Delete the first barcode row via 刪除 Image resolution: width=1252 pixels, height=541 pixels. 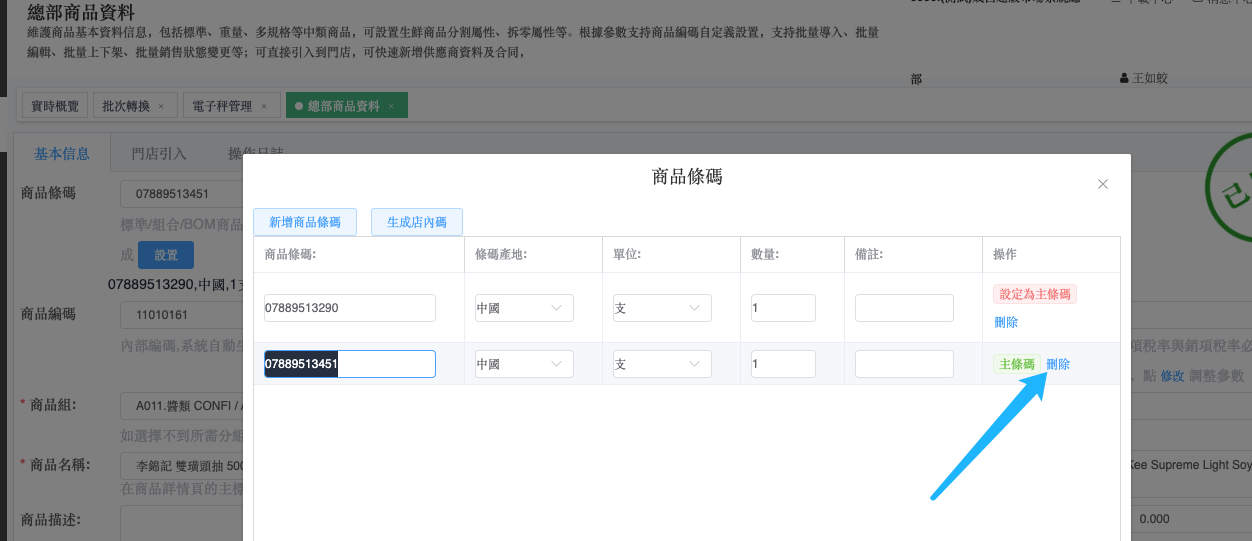pyautogui.click(x=1006, y=322)
